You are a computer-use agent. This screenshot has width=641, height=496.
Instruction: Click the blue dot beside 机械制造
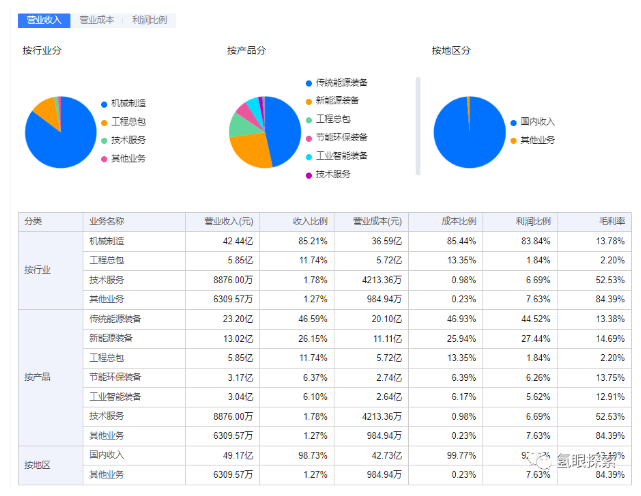click(104, 103)
